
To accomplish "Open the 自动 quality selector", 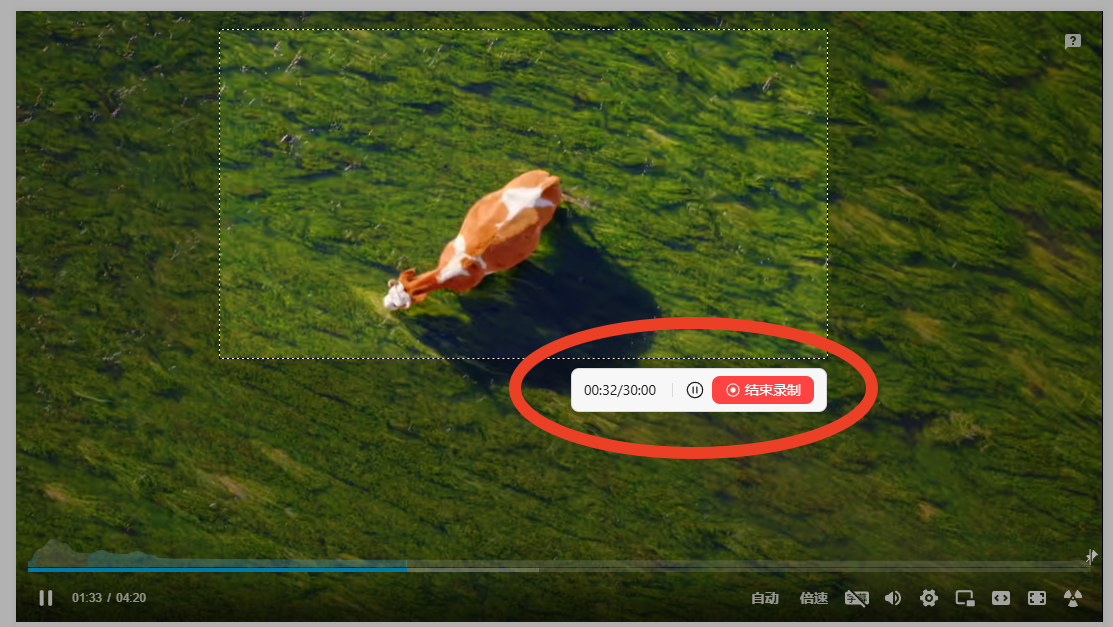I will click(x=765, y=598).
